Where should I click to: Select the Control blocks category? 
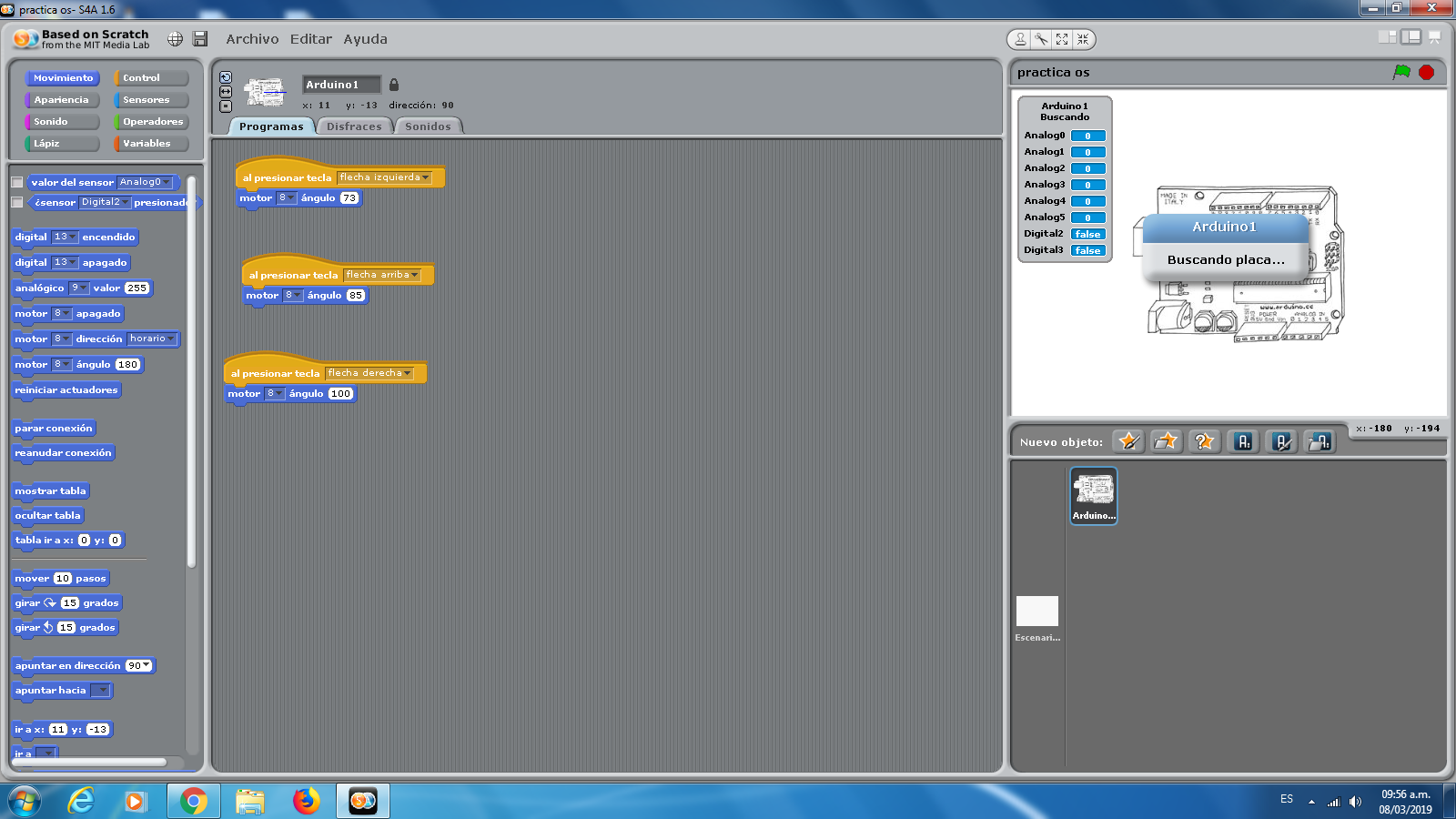[151, 78]
